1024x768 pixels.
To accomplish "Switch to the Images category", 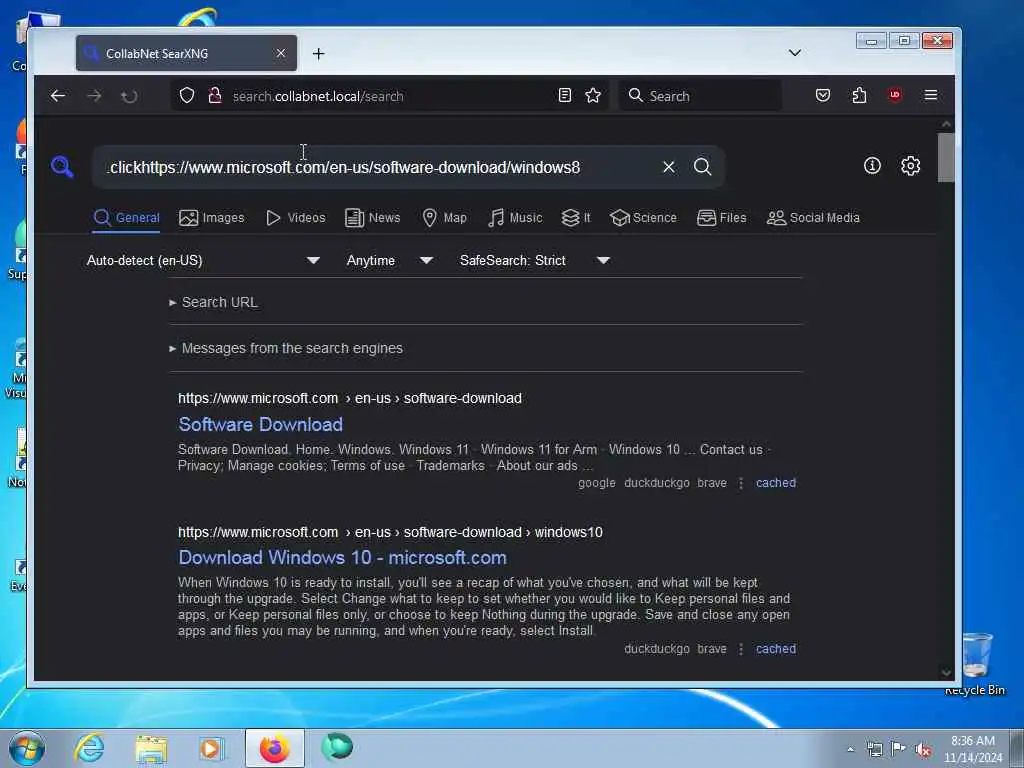I will click(212, 218).
